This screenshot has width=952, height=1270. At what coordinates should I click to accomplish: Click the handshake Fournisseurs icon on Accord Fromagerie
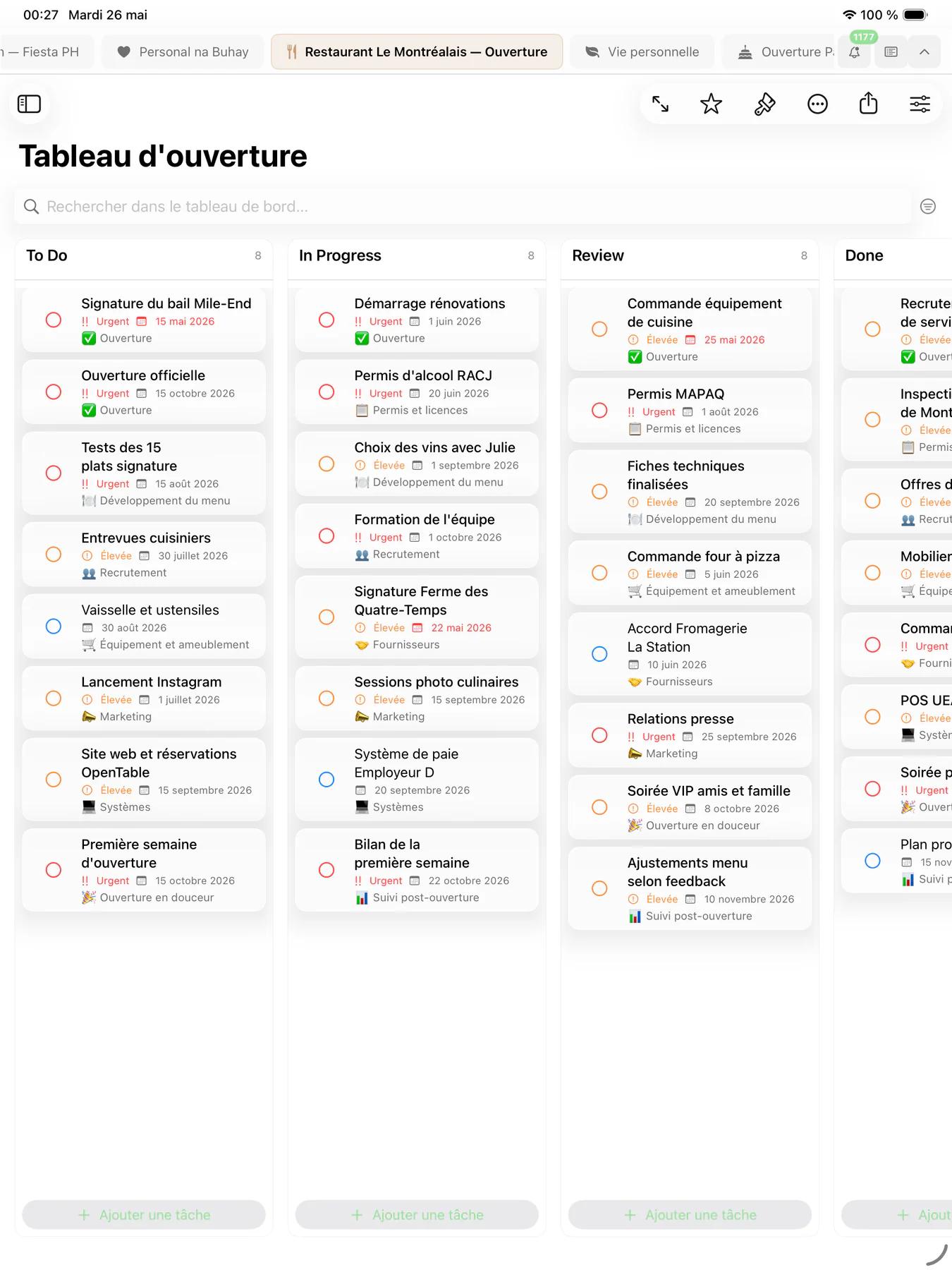pyautogui.click(x=635, y=682)
